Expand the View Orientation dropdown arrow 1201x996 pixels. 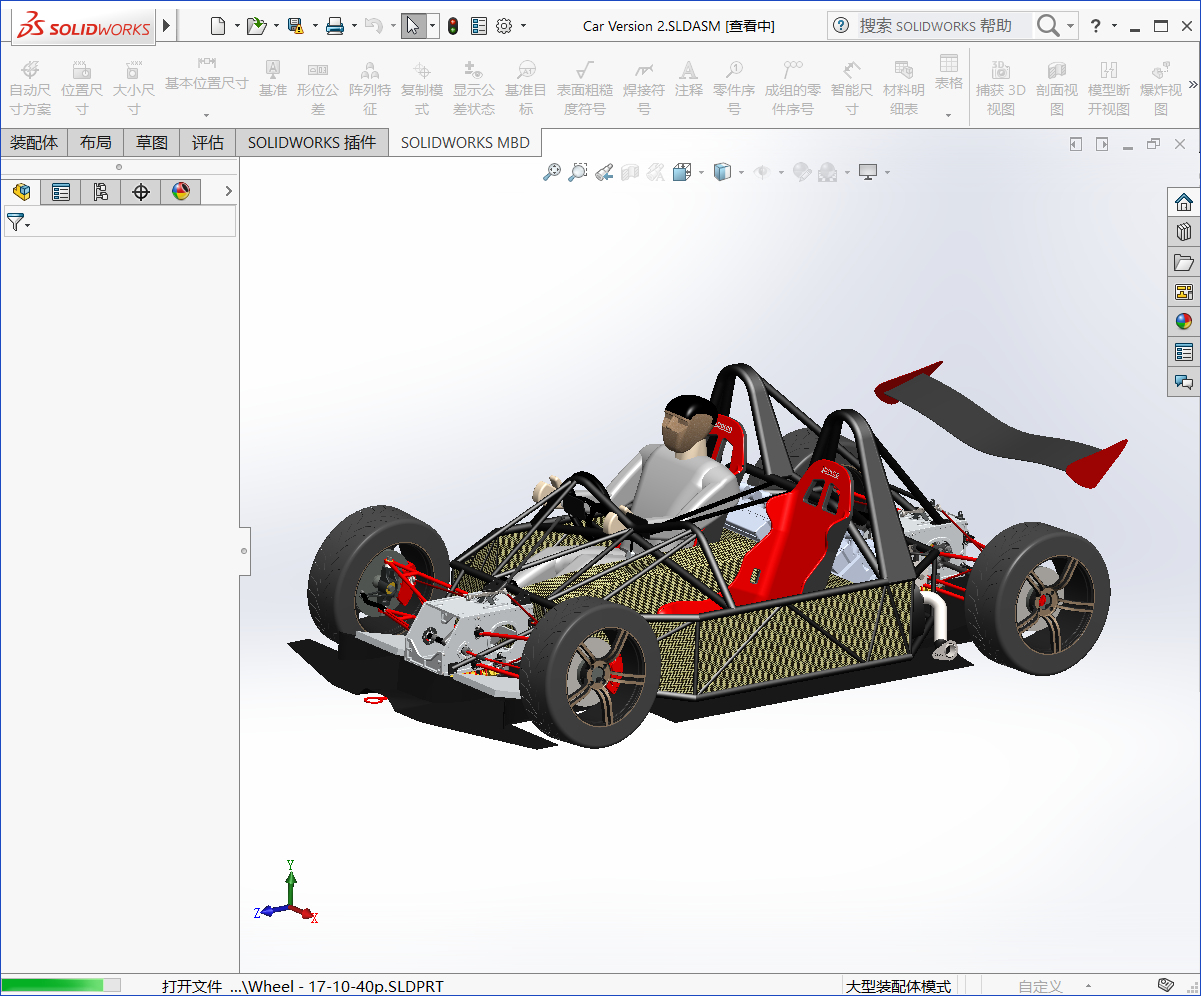tap(701, 172)
